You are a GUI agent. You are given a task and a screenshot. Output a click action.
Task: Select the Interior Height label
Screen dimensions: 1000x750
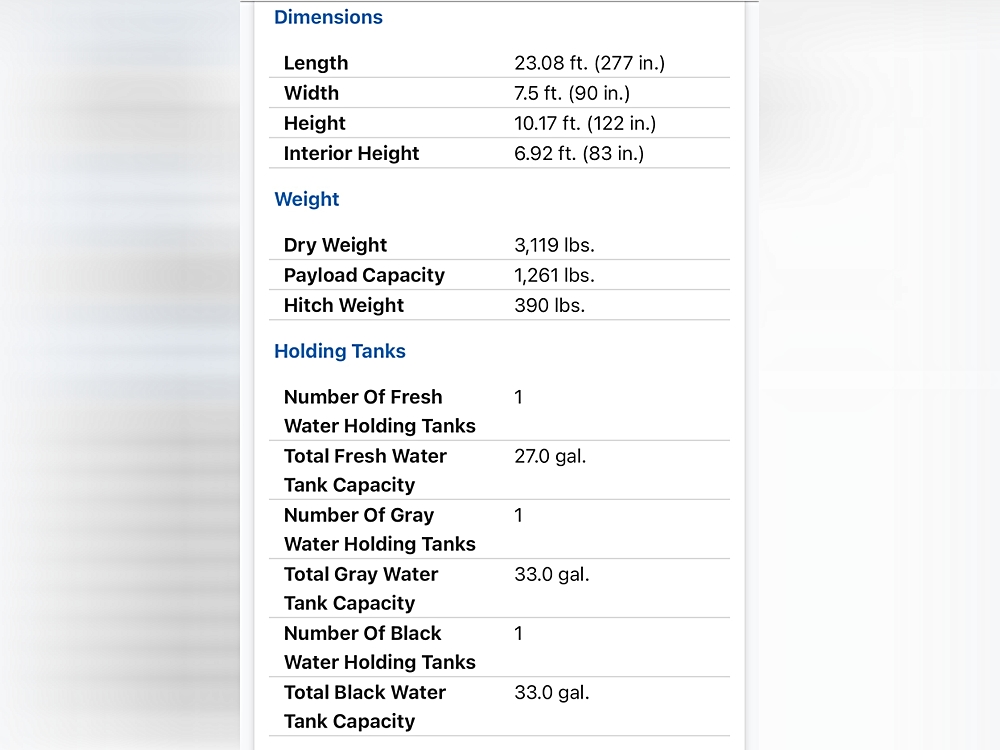tap(351, 153)
